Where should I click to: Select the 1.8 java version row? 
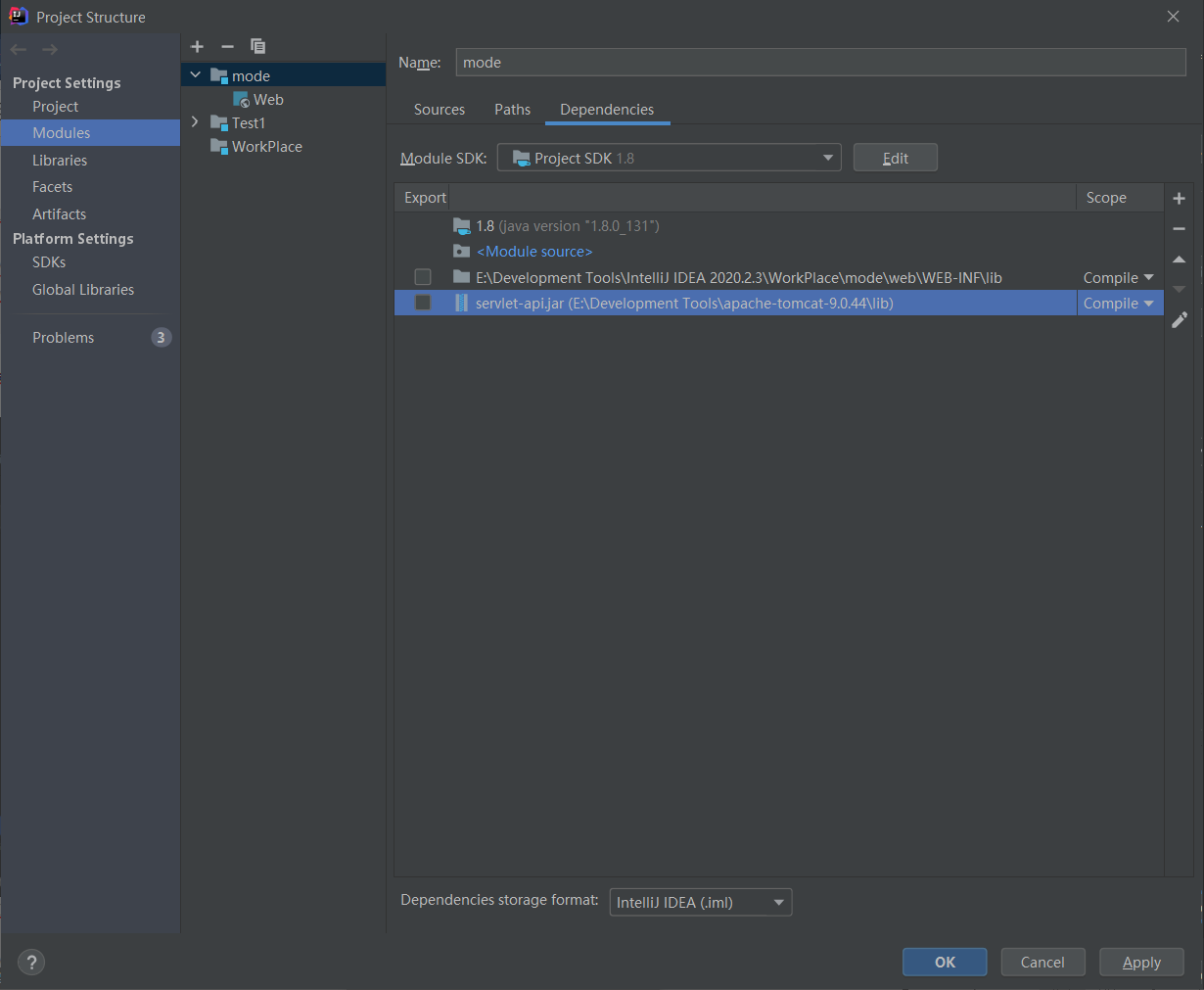point(779,226)
